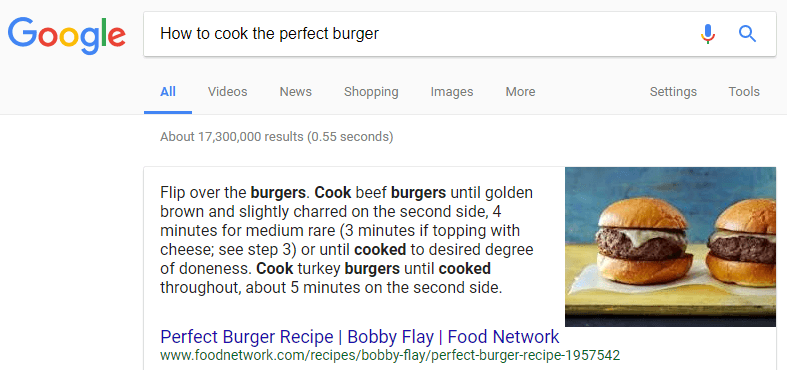The image size is (787, 370).
Task: Open the Settings dropdown
Action: (x=673, y=92)
